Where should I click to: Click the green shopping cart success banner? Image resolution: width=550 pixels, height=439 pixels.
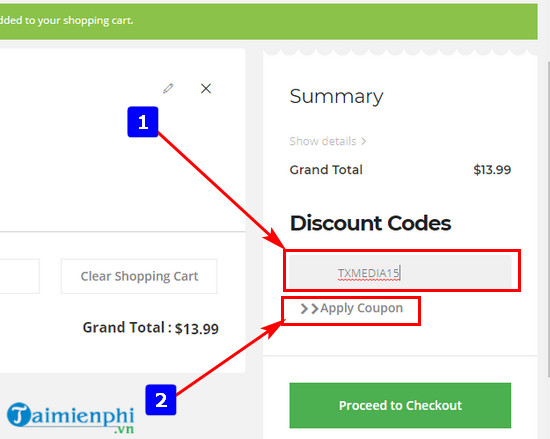click(269, 21)
